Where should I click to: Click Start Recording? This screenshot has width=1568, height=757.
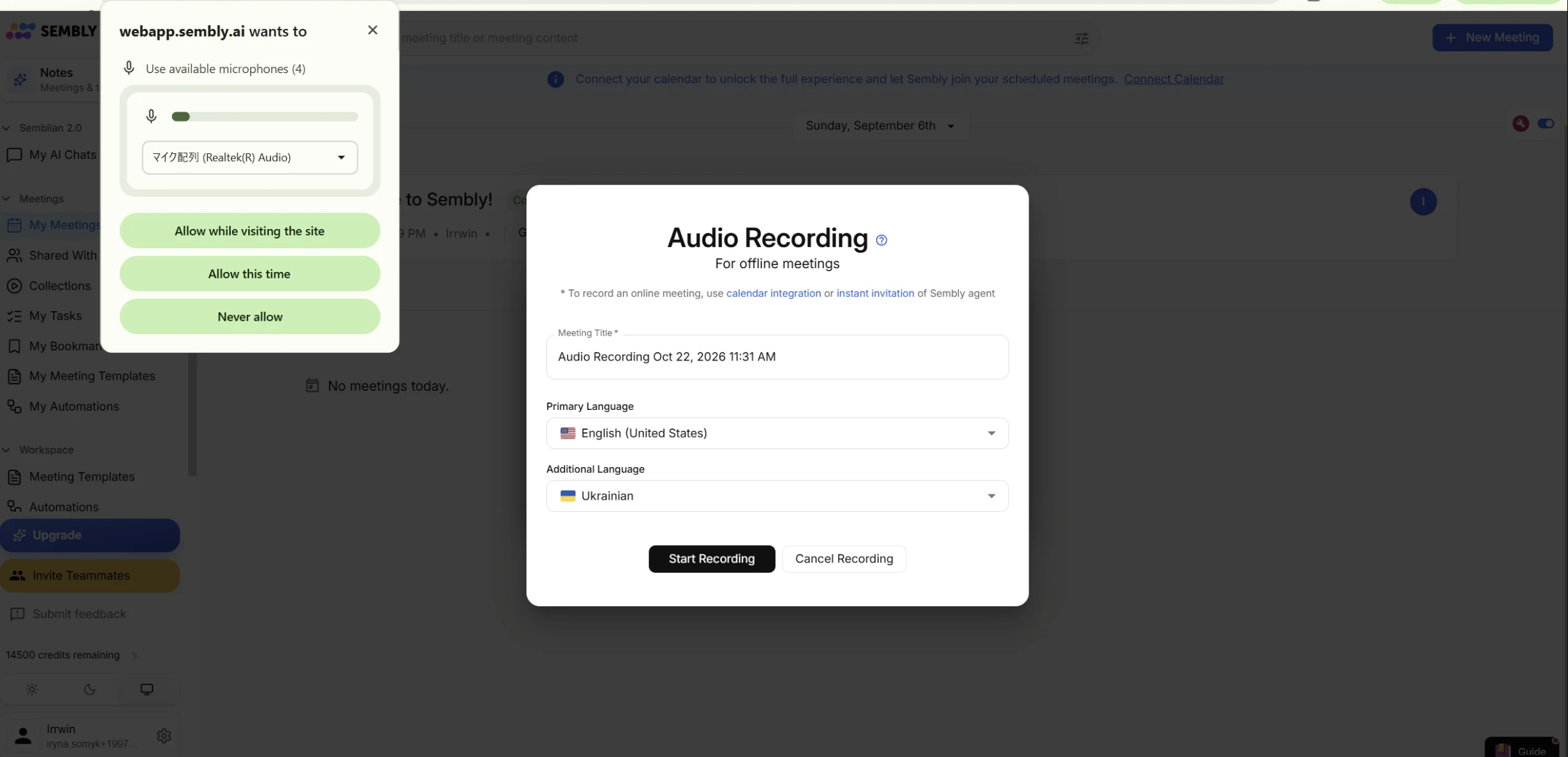(x=712, y=559)
